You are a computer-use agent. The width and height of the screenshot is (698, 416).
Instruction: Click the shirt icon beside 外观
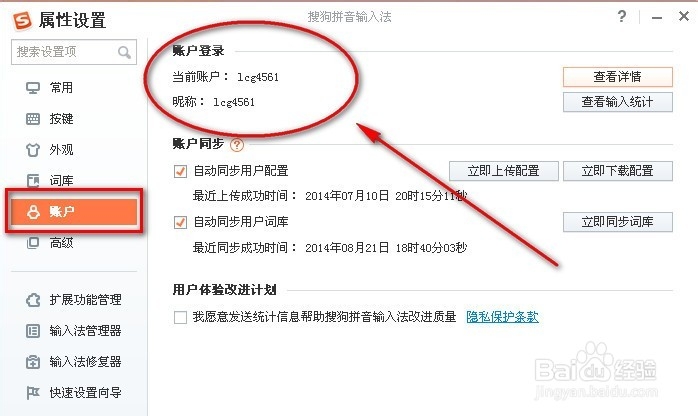click(x=33, y=150)
